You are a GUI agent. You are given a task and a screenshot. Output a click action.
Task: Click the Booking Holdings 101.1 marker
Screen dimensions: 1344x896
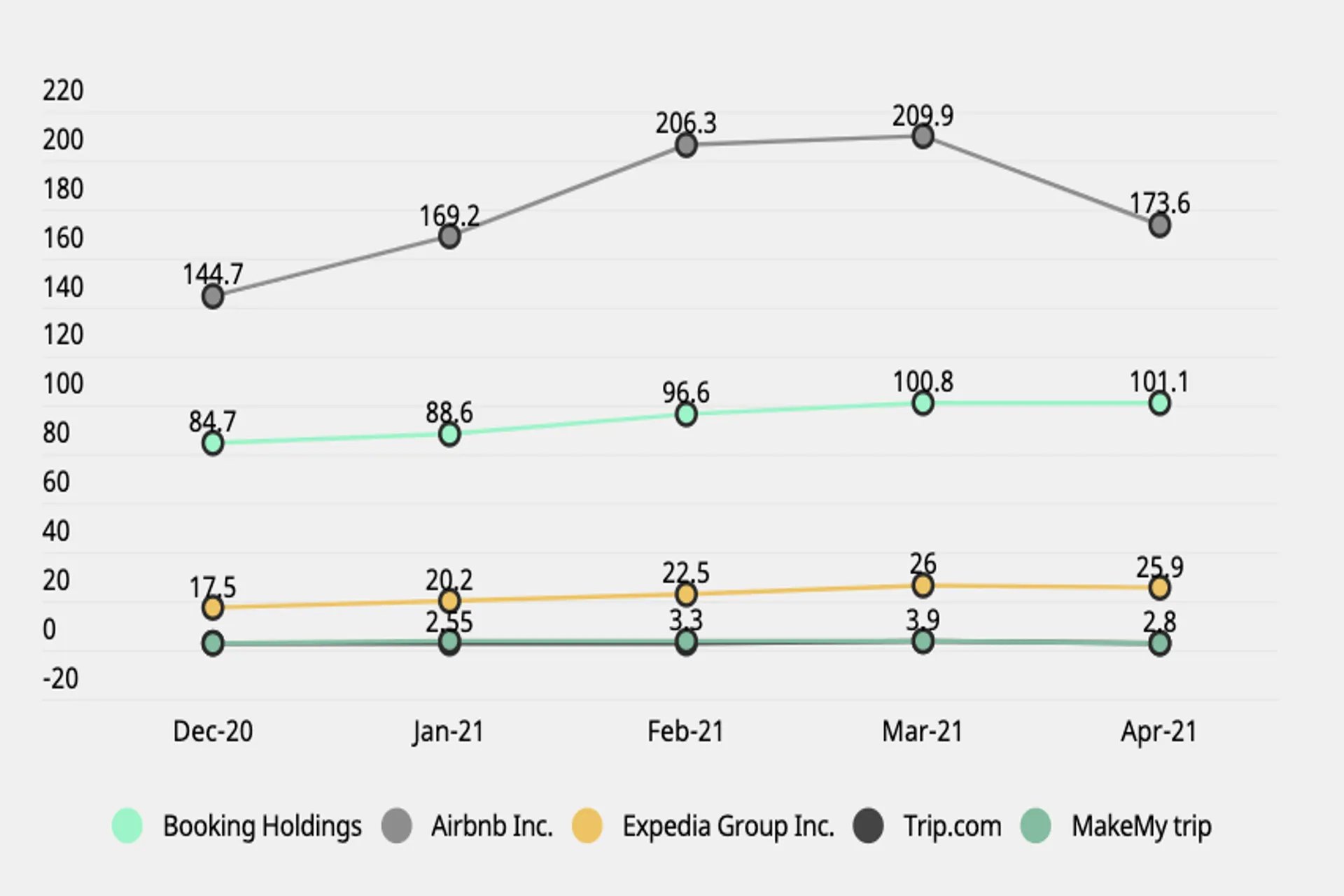[x=1159, y=403]
